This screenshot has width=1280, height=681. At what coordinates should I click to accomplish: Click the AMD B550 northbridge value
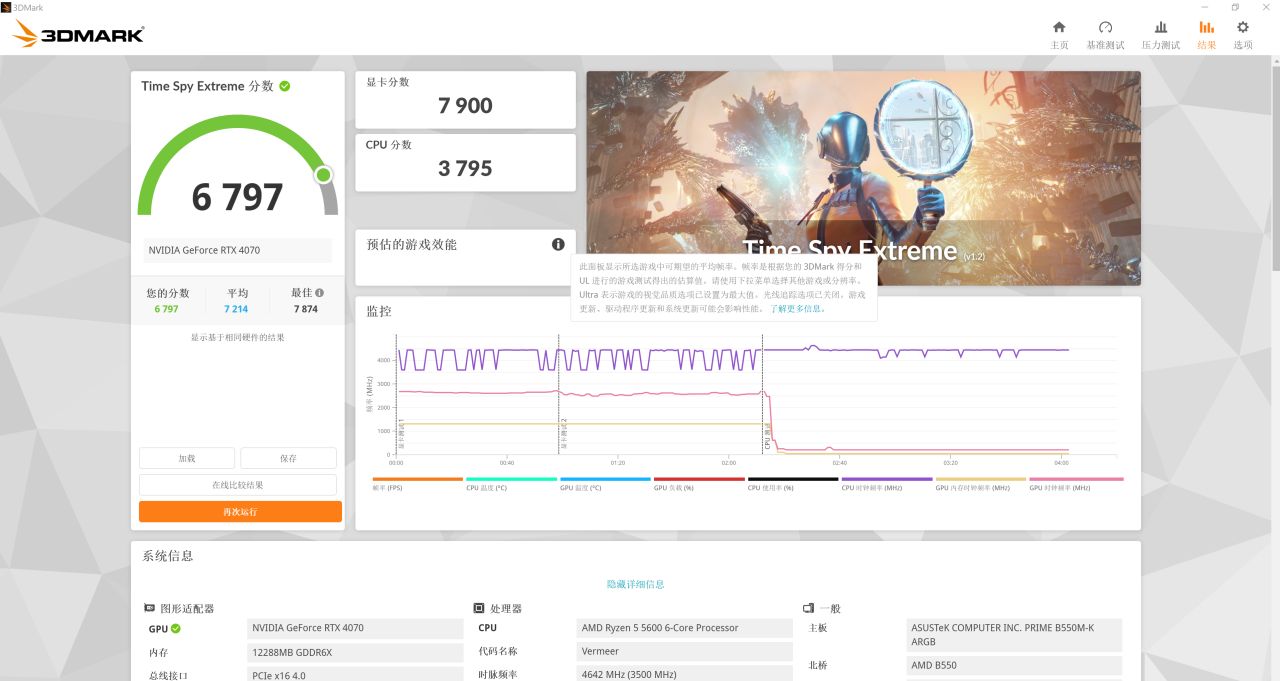point(1014,666)
